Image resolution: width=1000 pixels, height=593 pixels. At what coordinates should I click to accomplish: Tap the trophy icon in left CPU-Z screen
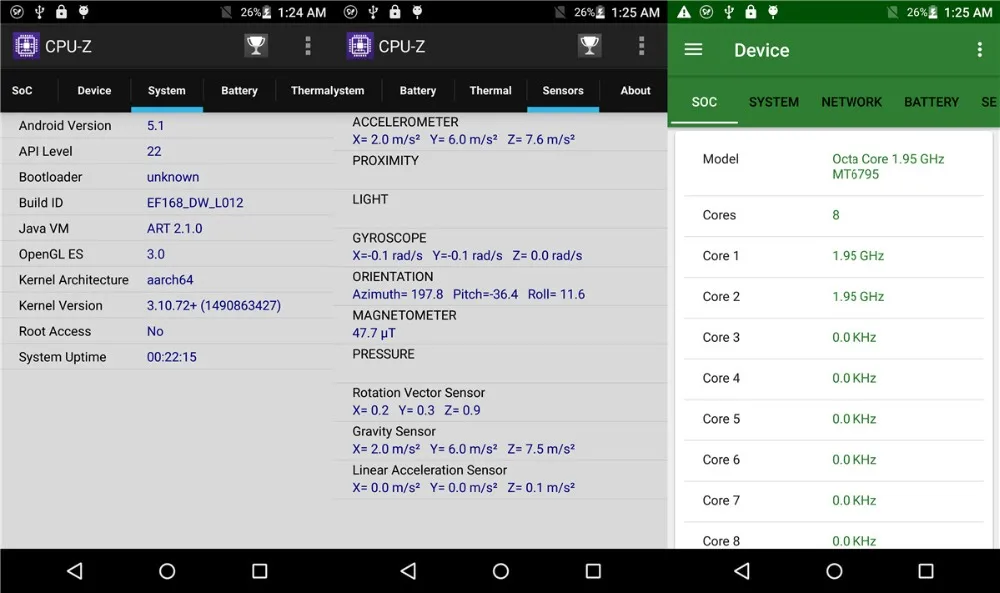(x=256, y=46)
